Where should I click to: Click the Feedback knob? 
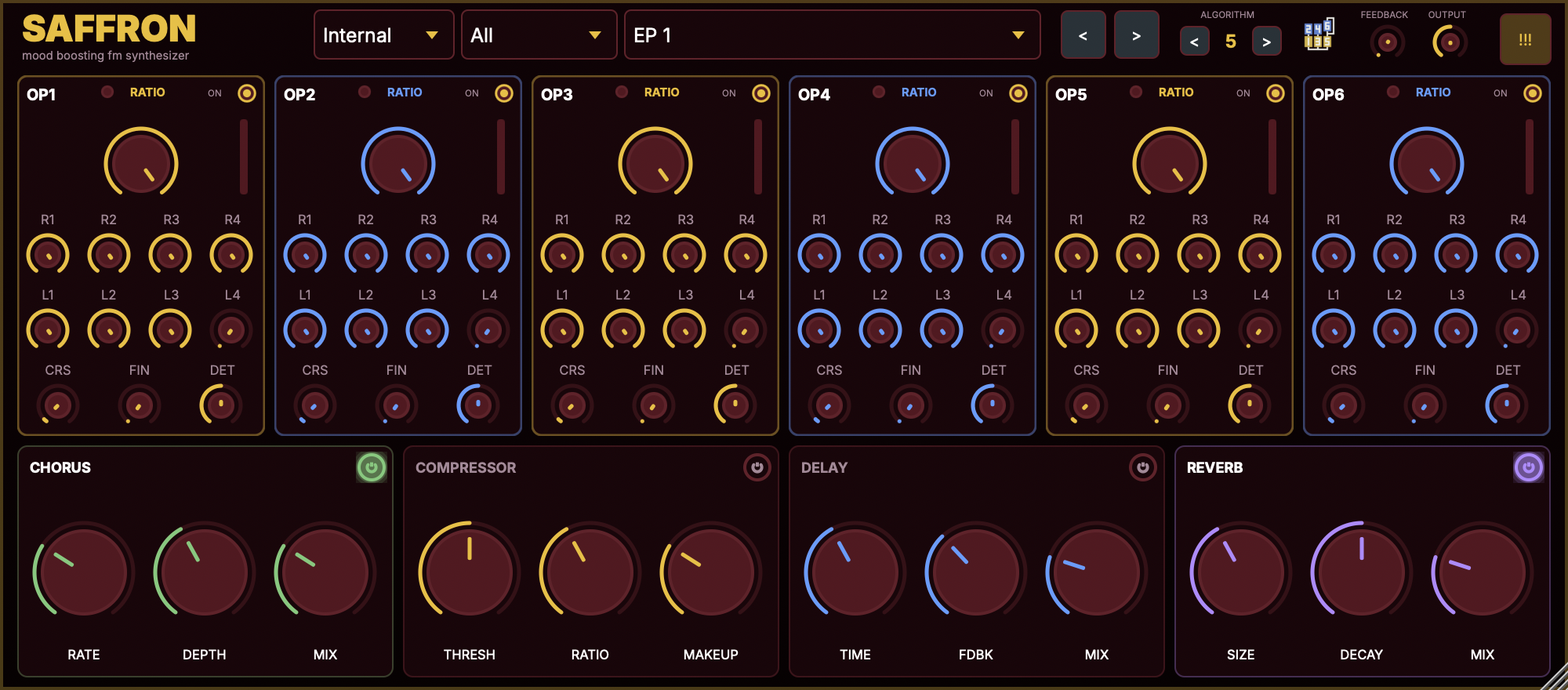pyautogui.click(x=1387, y=42)
